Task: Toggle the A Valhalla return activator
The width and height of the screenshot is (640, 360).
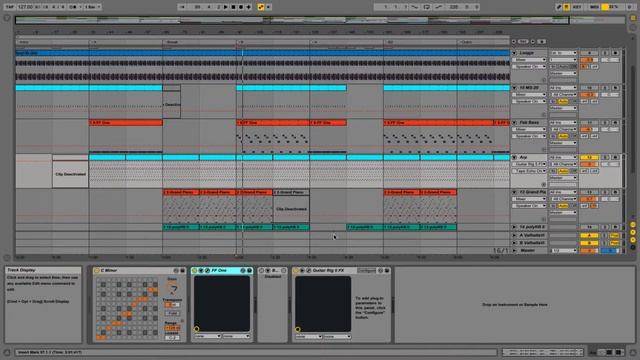Action: click(x=589, y=236)
